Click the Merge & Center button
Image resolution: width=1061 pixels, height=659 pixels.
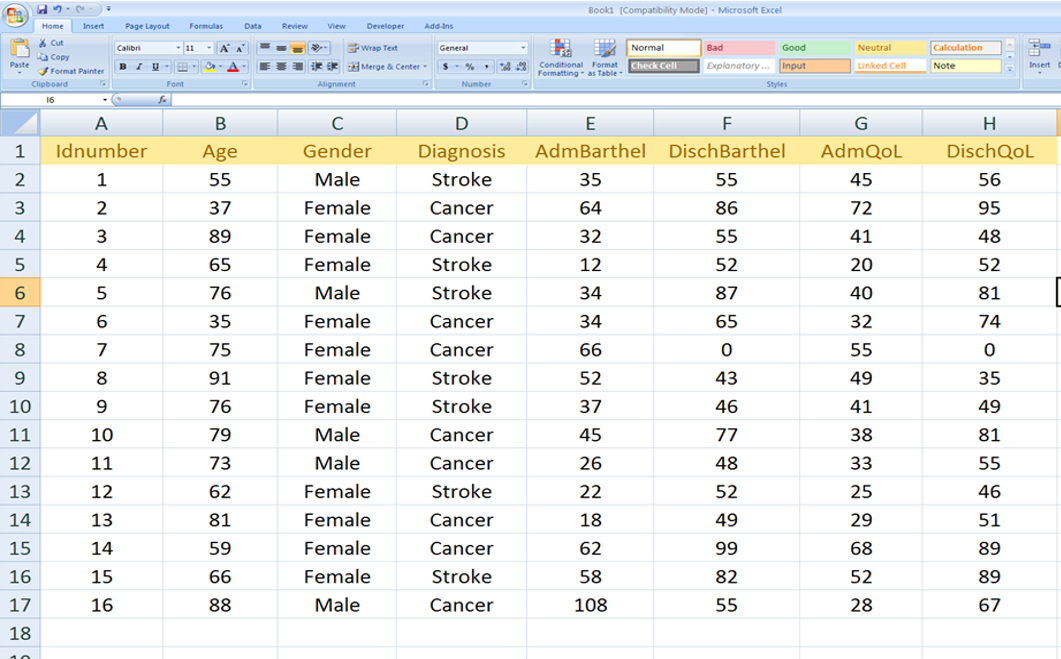click(x=385, y=67)
